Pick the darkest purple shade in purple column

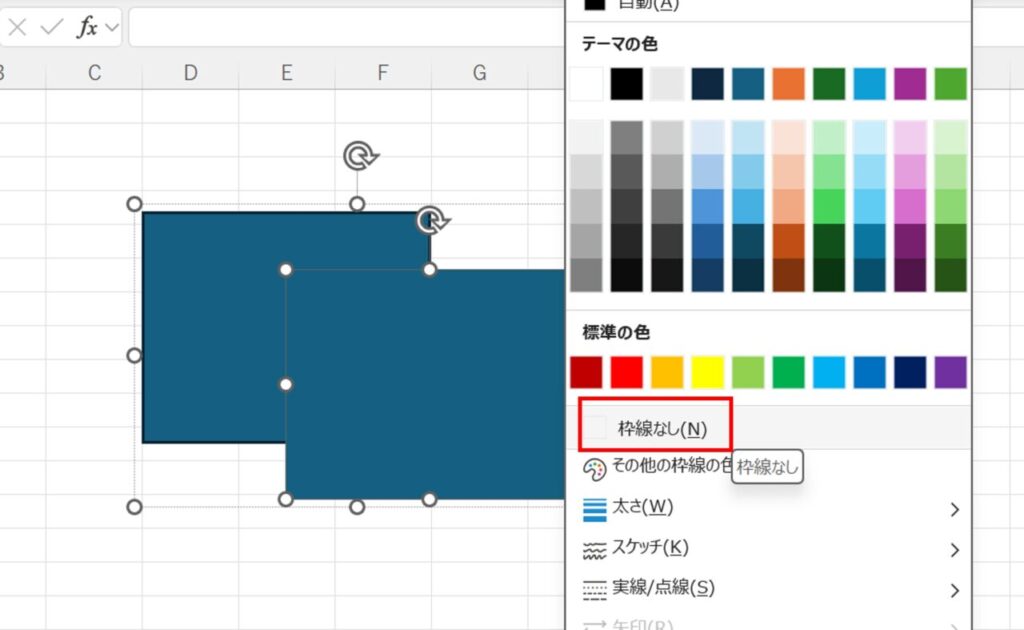910,275
